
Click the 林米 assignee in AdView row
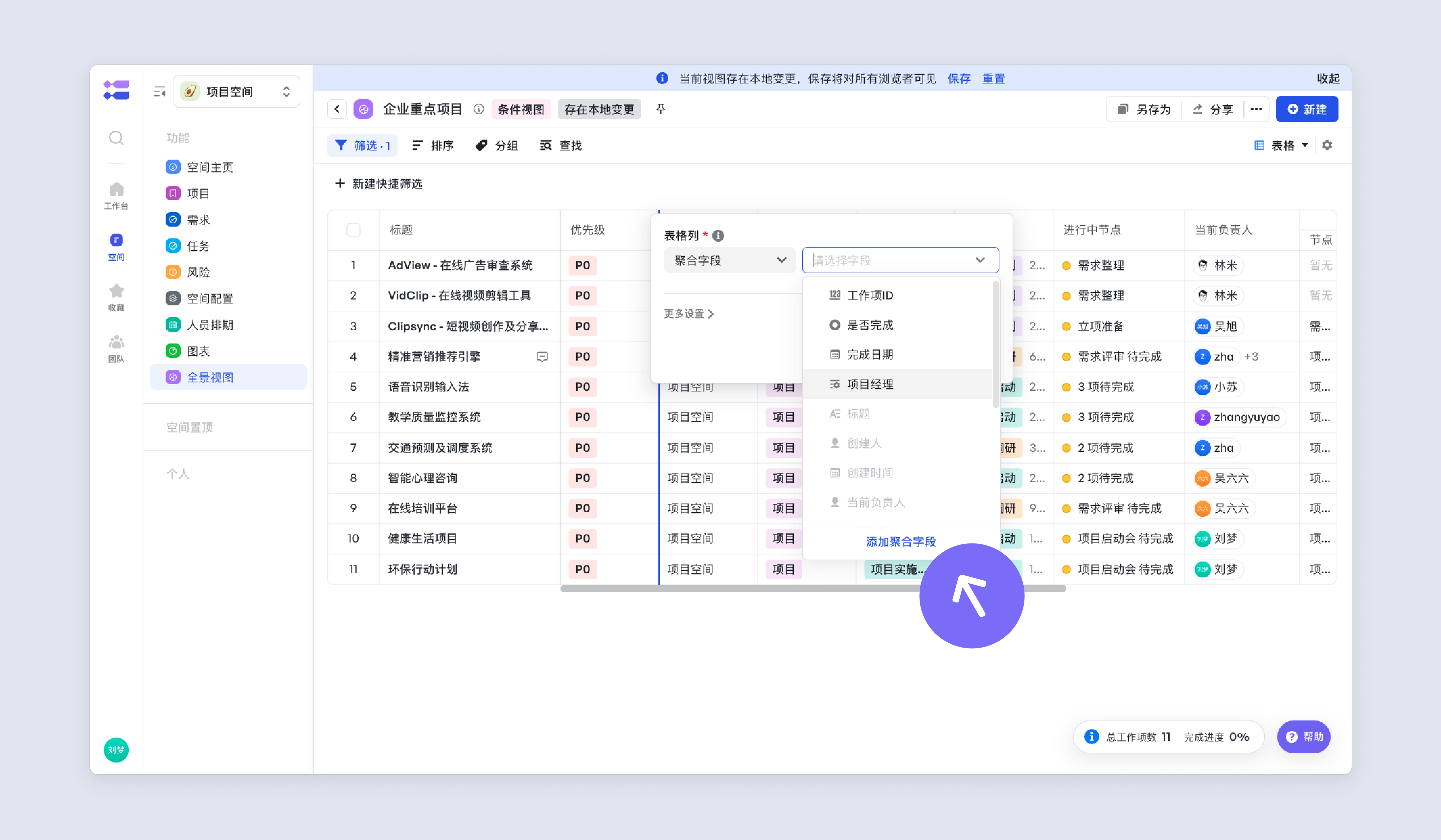click(x=1218, y=265)
